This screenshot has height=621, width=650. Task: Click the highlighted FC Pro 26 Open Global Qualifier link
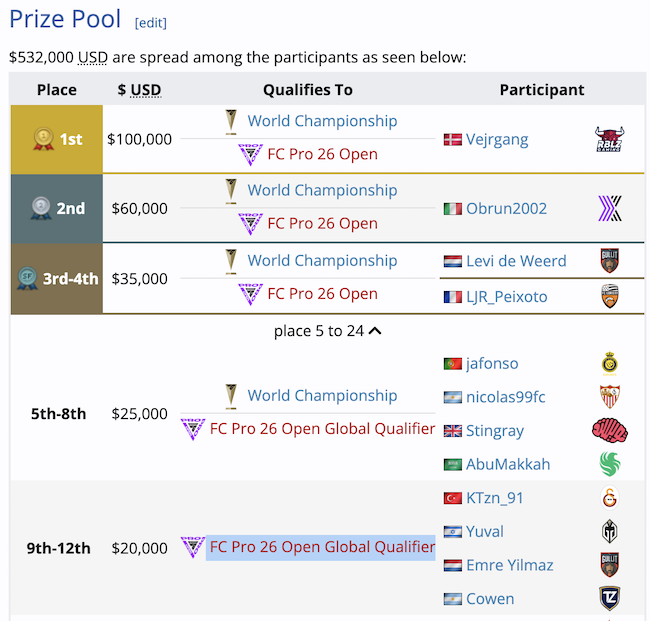coord(321,547)
